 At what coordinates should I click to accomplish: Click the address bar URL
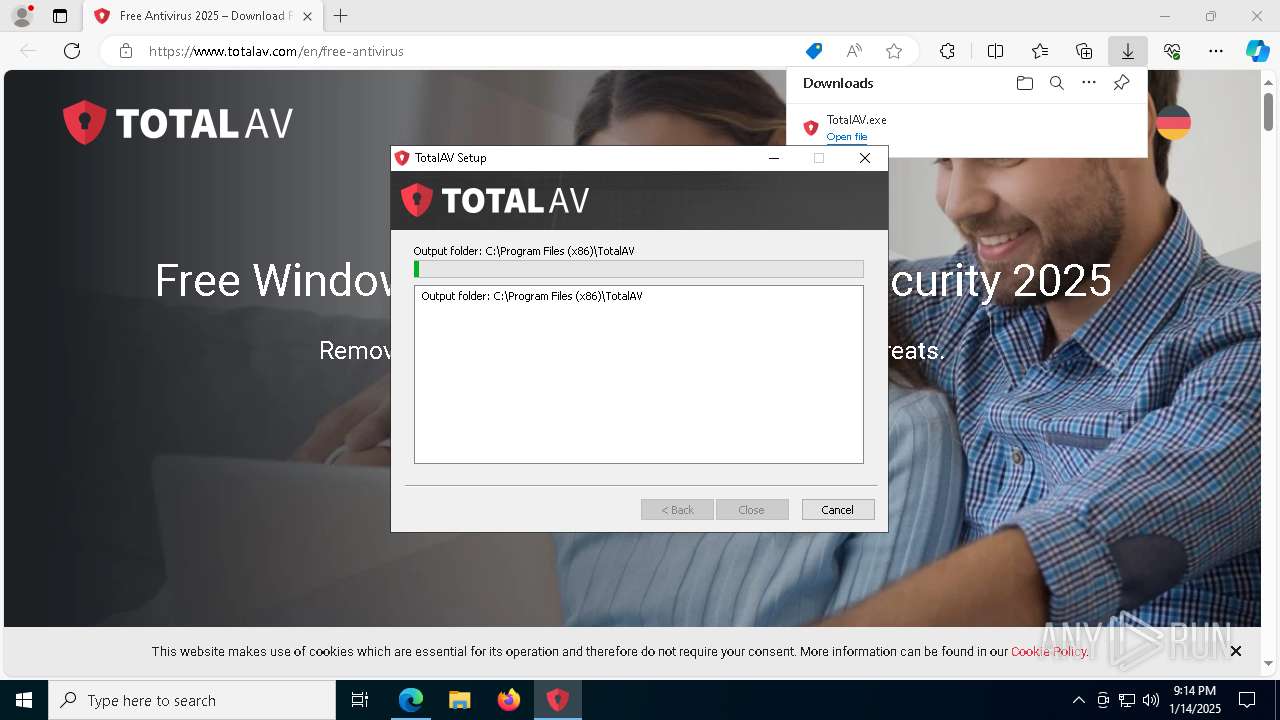pos(276,51)
